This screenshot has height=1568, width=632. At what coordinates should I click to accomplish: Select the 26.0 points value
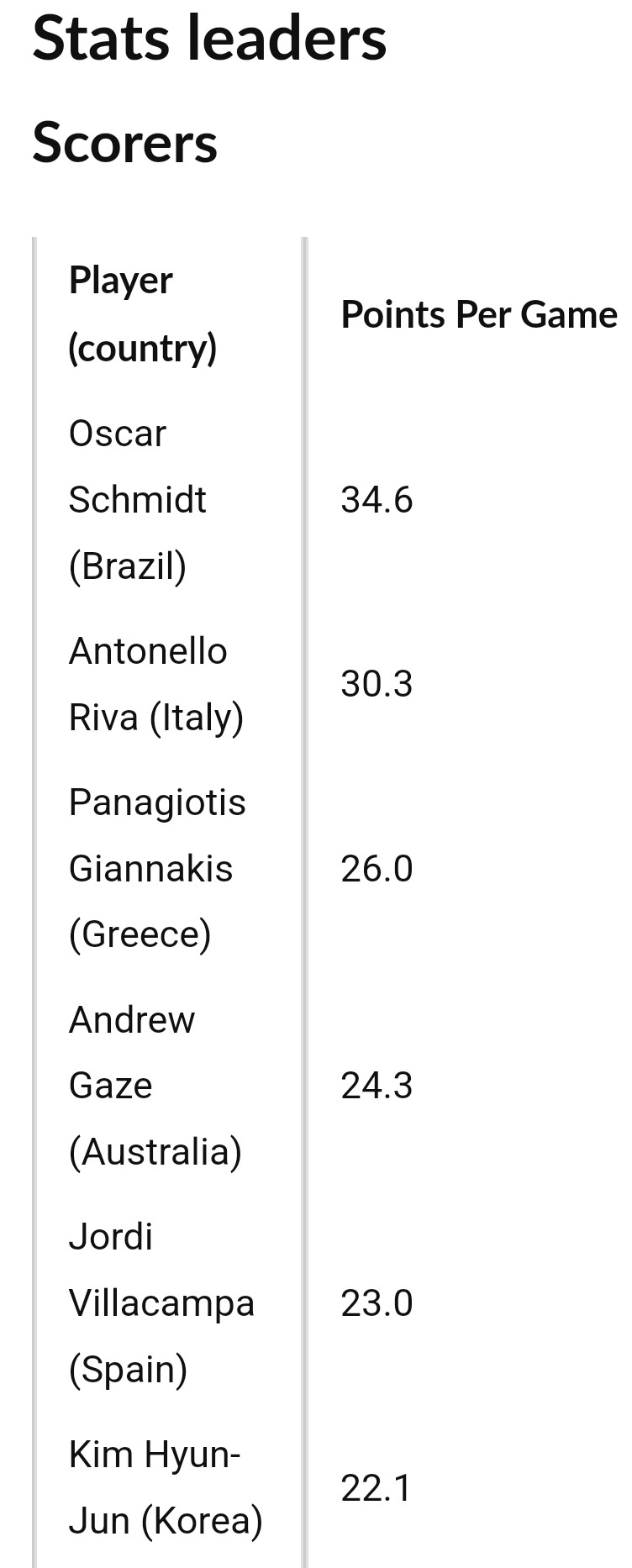coord(377,868)
